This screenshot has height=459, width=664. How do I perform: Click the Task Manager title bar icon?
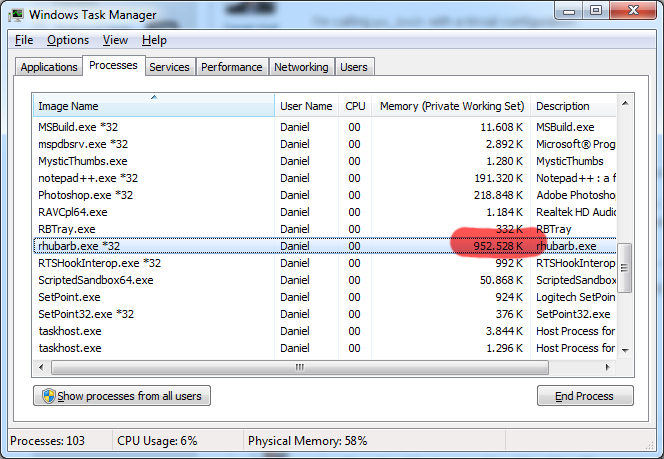point(16,15)
